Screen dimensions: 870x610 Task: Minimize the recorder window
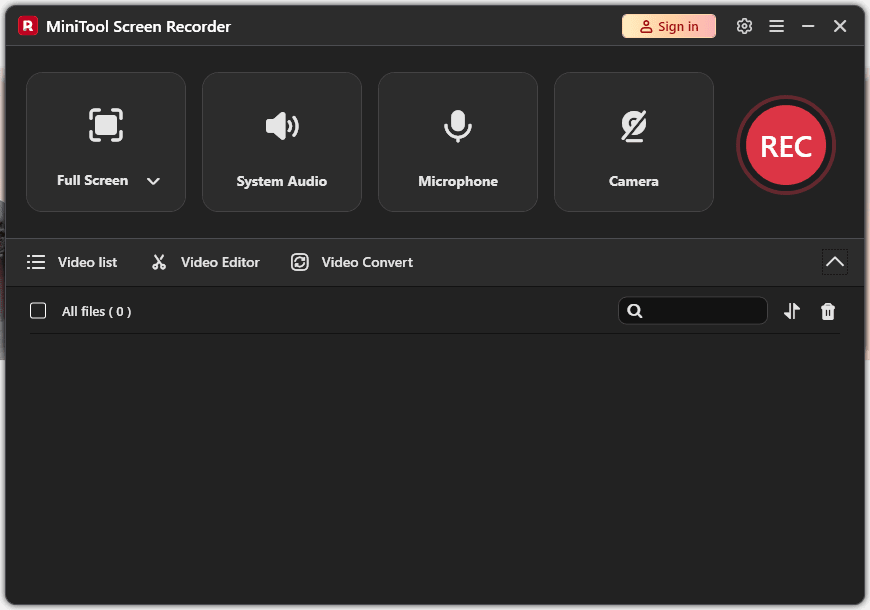[x=808, y=26]
